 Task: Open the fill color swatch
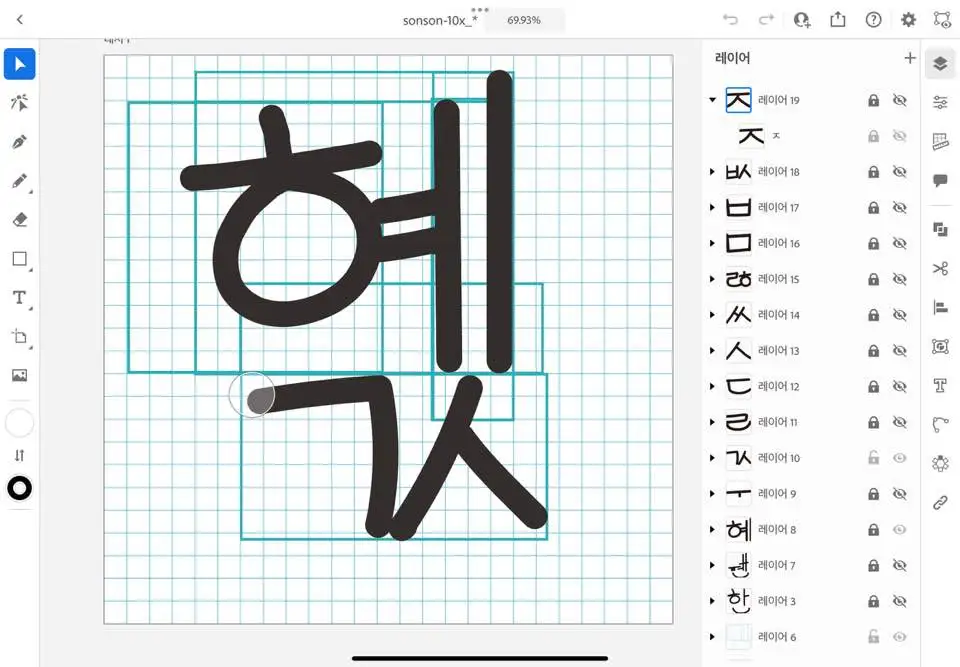tap(20, 423)
